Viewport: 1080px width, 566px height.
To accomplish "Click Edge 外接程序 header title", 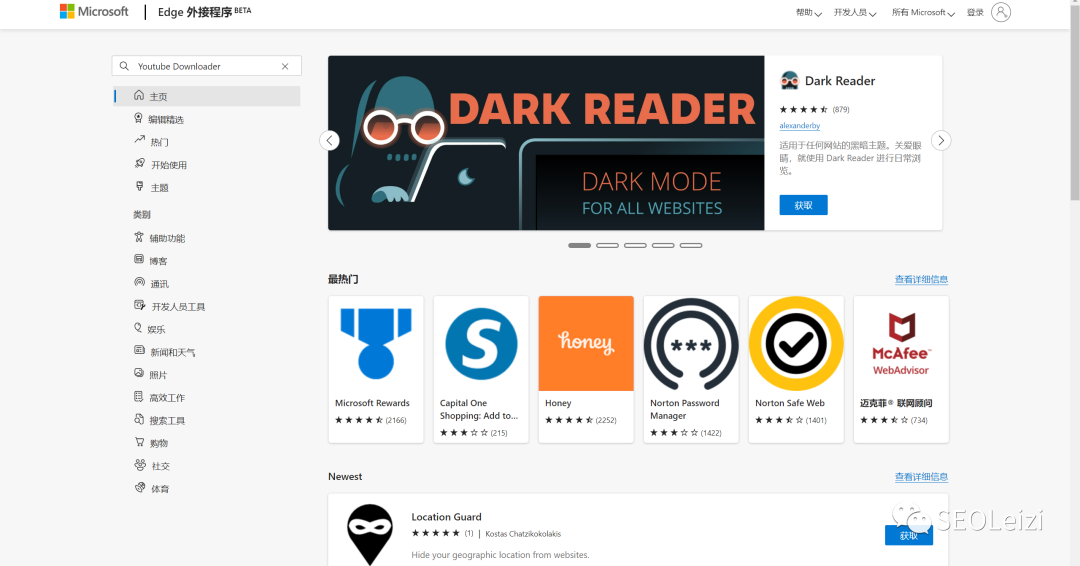I will pyautogui.click(x=204, y=12).
